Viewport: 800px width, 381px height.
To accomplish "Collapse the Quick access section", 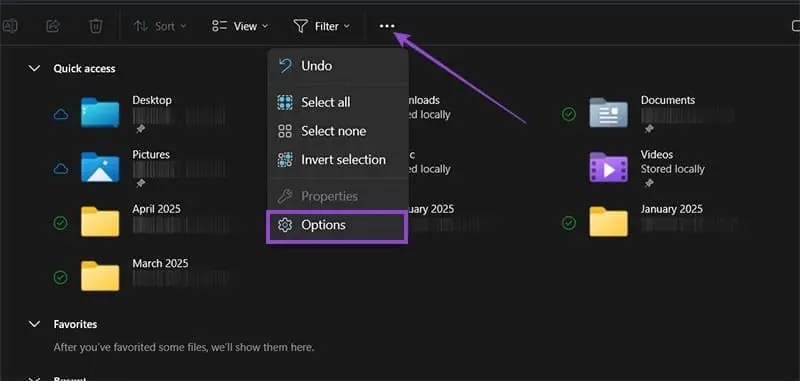I will 34,68.
